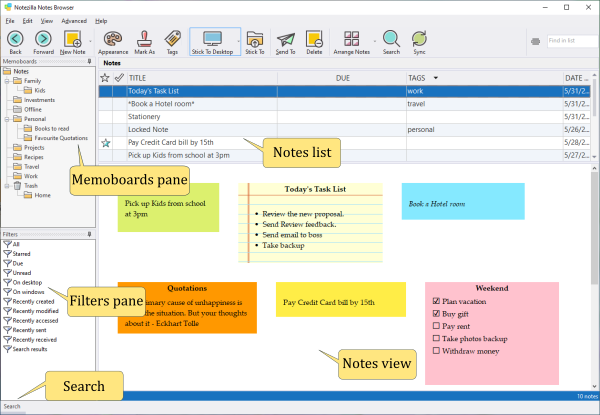Click the Mark As stamp icon
600x415 pixels.
[x=144, y=40]
